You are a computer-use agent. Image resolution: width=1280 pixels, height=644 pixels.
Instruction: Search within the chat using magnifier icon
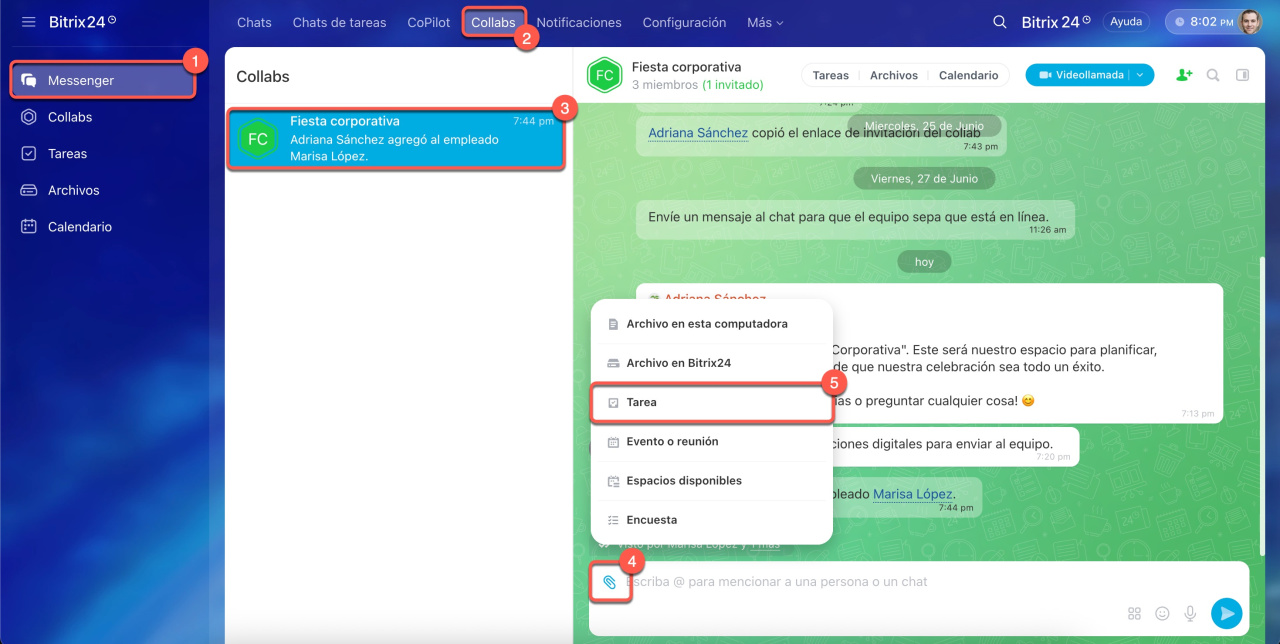[1213, 75]
